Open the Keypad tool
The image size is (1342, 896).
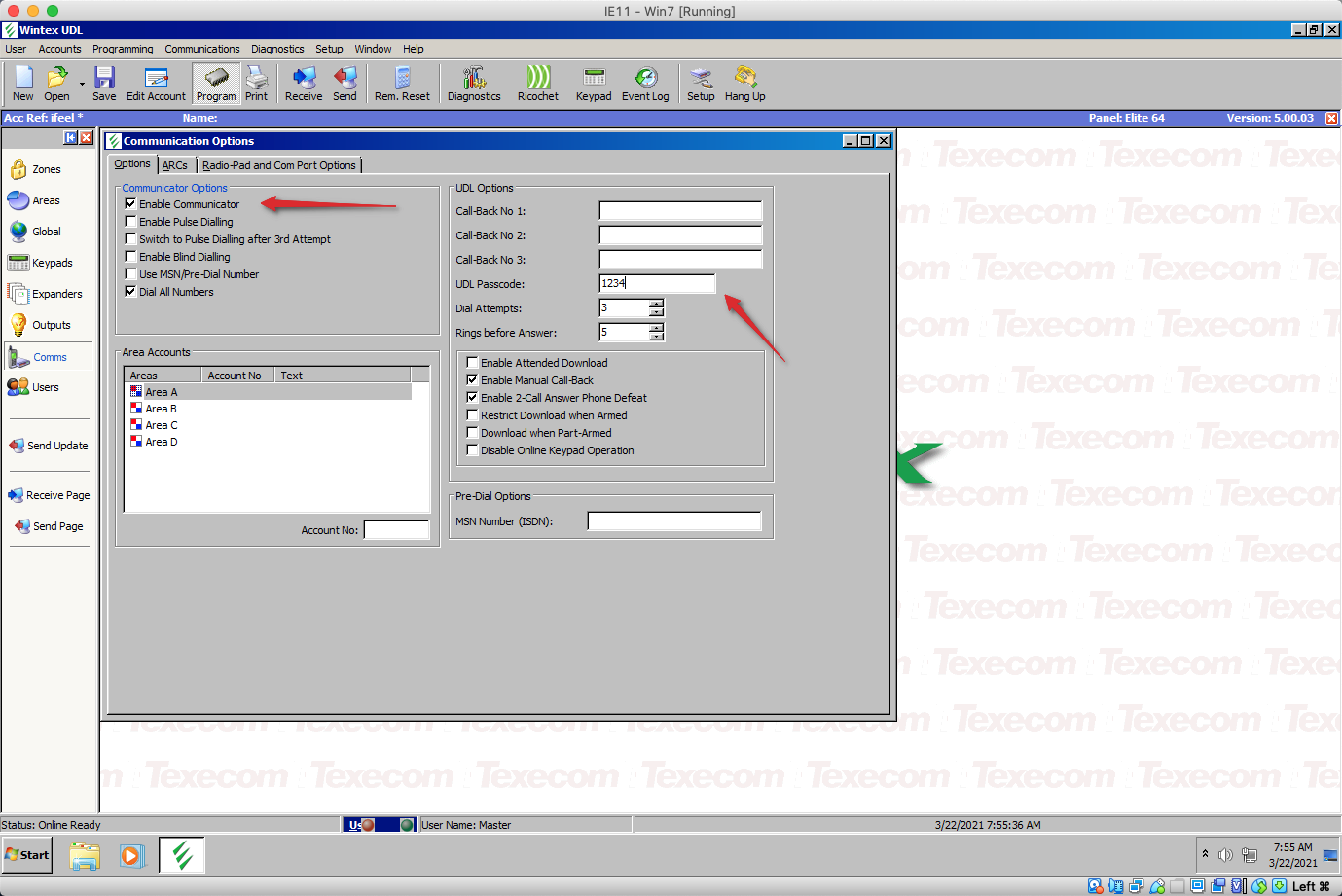pyautogui.click(x=594, y=84)
